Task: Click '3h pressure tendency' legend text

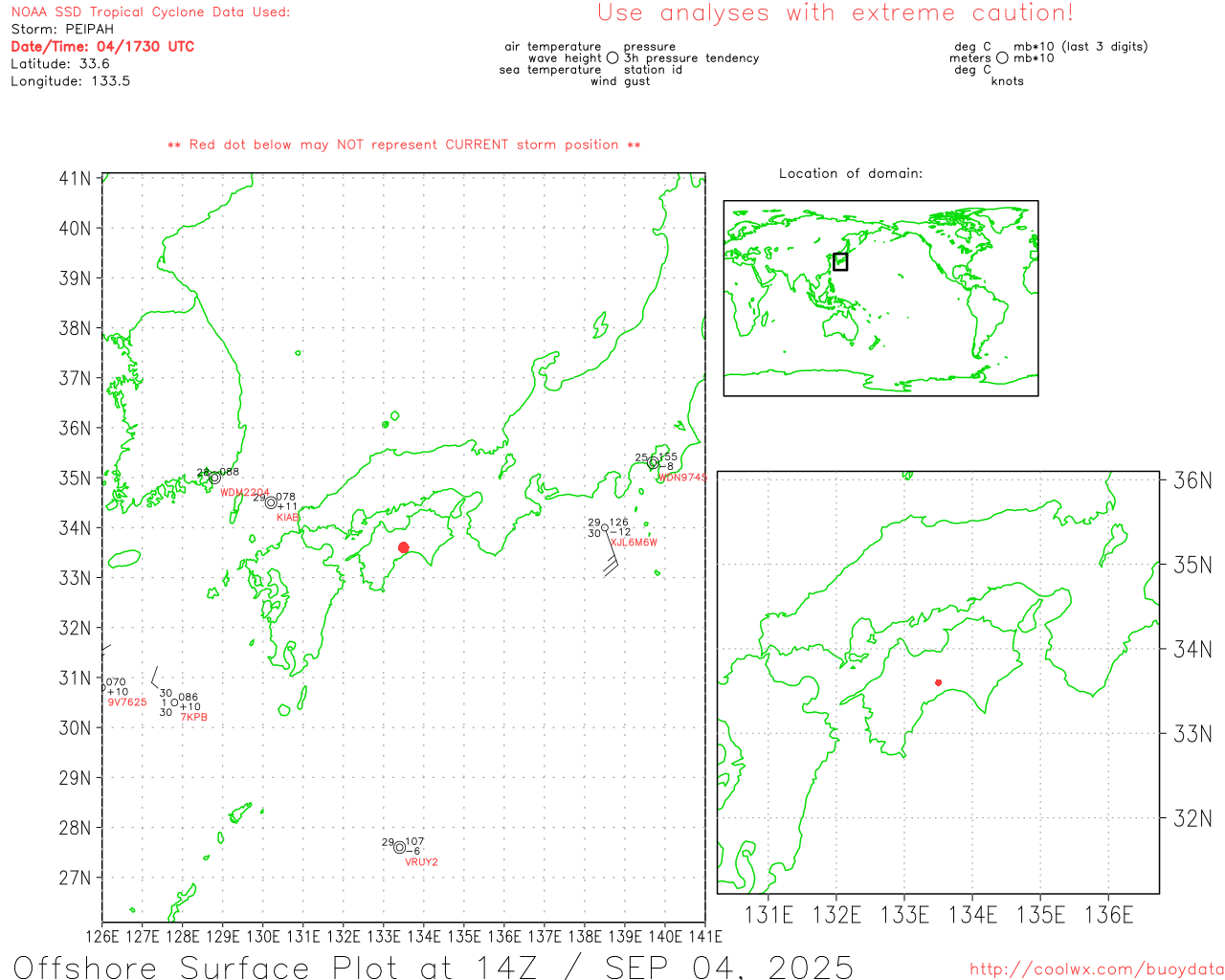Action: click(x=692, y=58)
